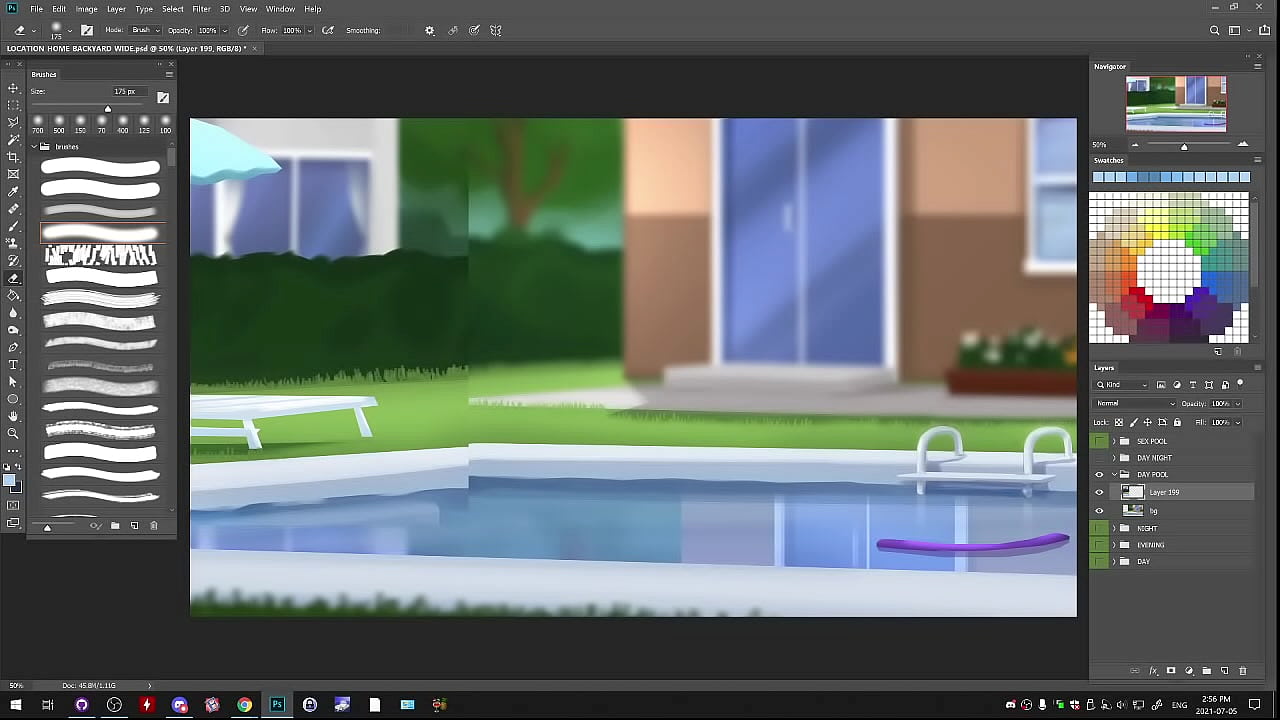Collapse the DAY POOL layer group
The height and width of the screenshot is (720, 1280).
(x=1114, y=475)
